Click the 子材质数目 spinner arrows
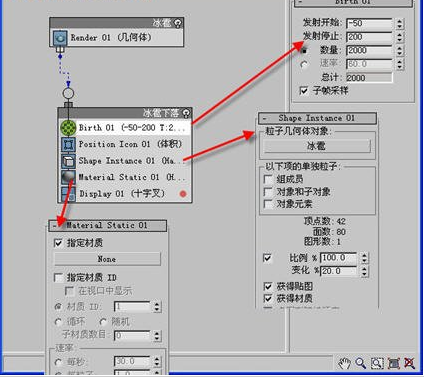This screenshot has height=377, width=424. click(157, 335)
